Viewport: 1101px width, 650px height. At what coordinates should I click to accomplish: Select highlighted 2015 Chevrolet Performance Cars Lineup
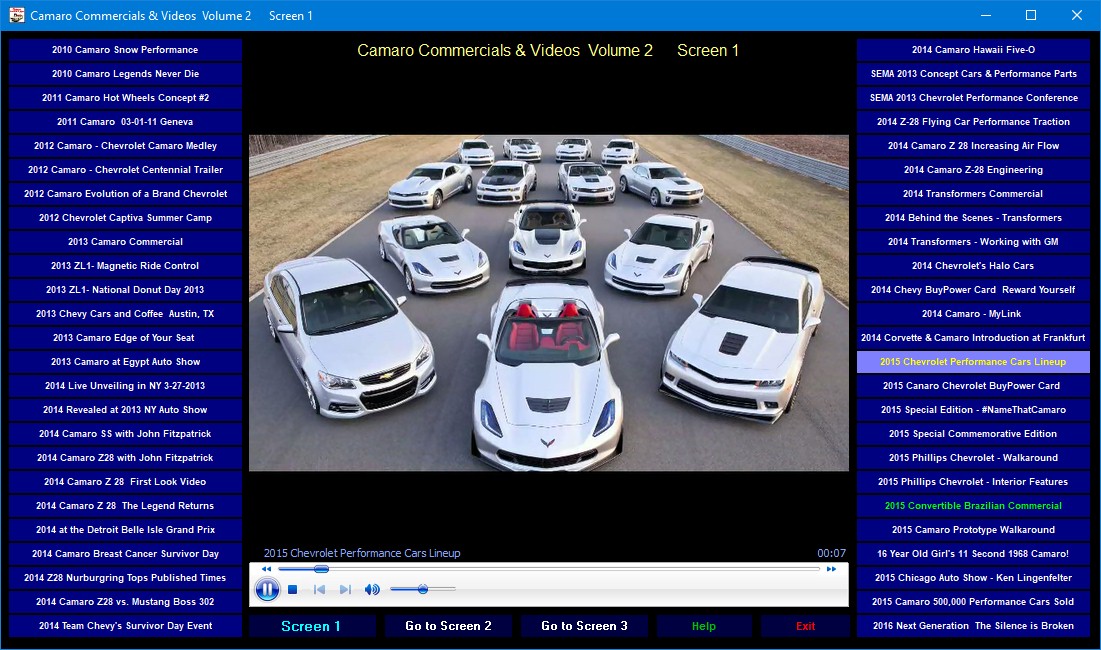[x=973, y=362]
